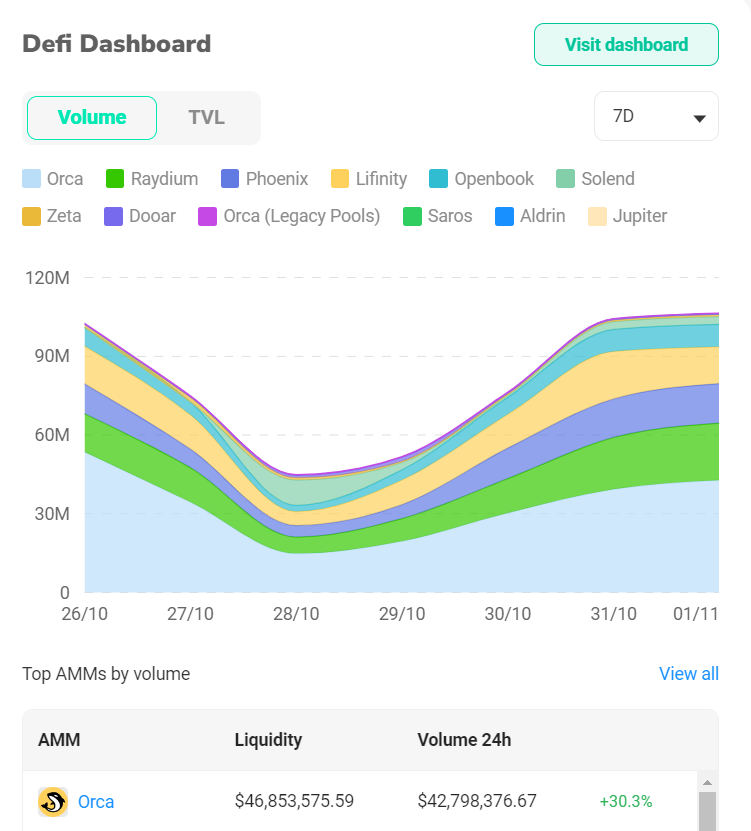Toggle the Orca legend swatch
The width and height of the screenshot is (751, 831).
[x=31, y=179]
